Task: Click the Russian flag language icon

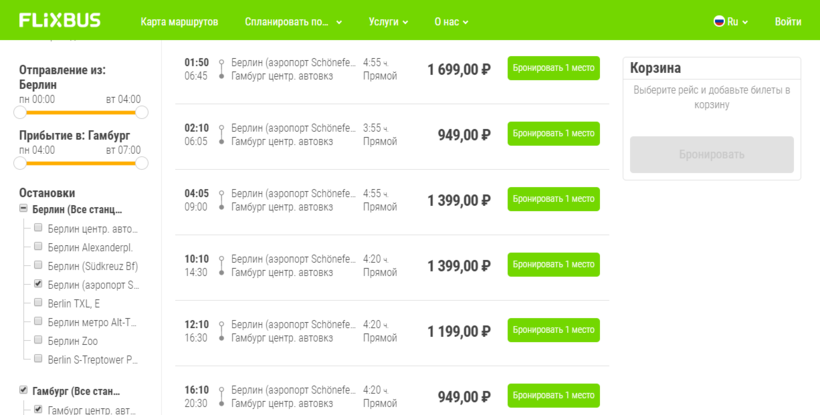Action: (719, 21)
